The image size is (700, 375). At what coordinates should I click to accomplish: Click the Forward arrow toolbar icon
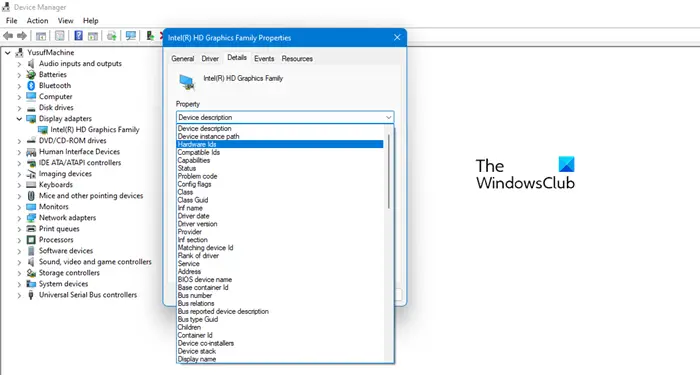tap(21, 36)
